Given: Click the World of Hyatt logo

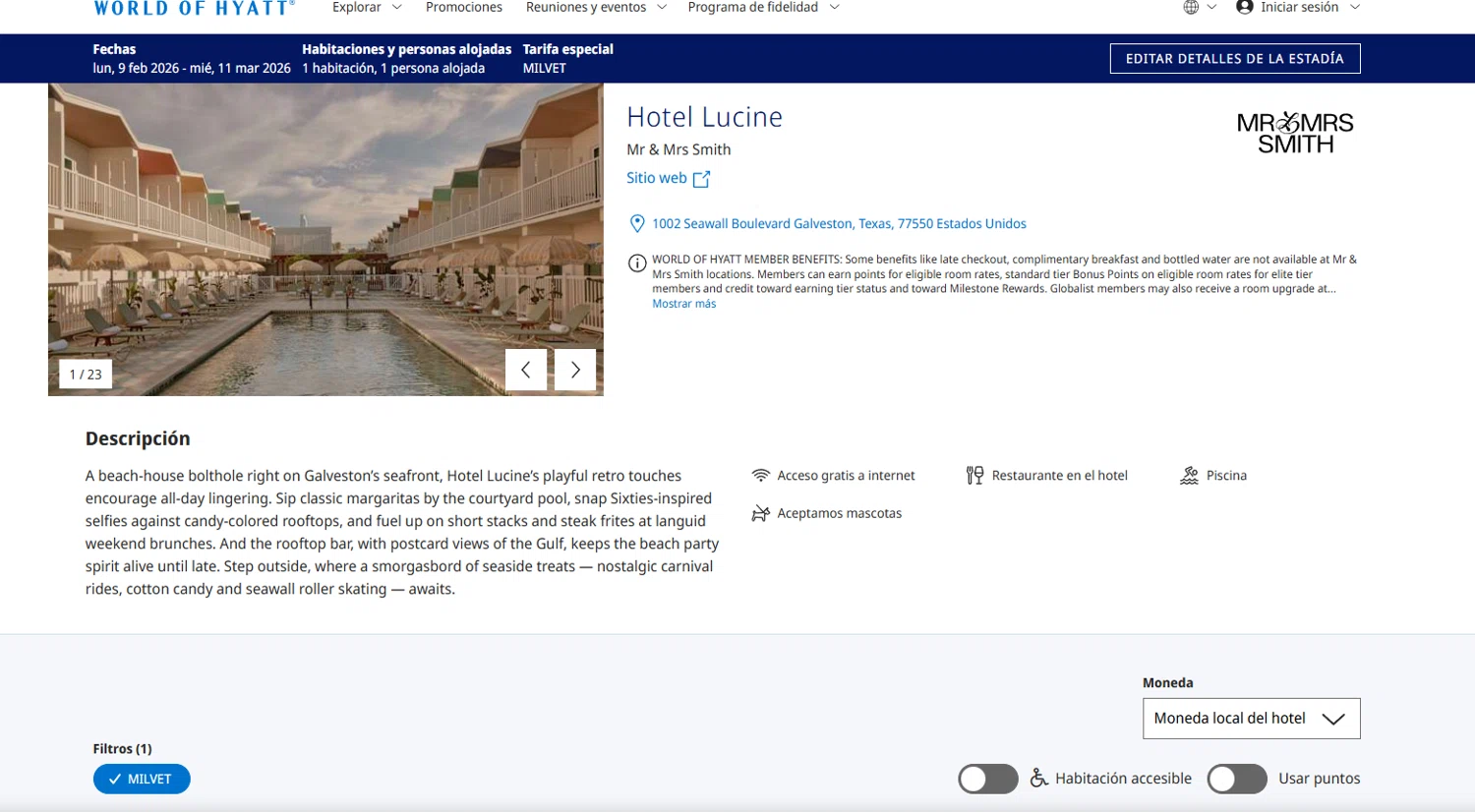Looking at the screenshot, I should coord(194,8).
